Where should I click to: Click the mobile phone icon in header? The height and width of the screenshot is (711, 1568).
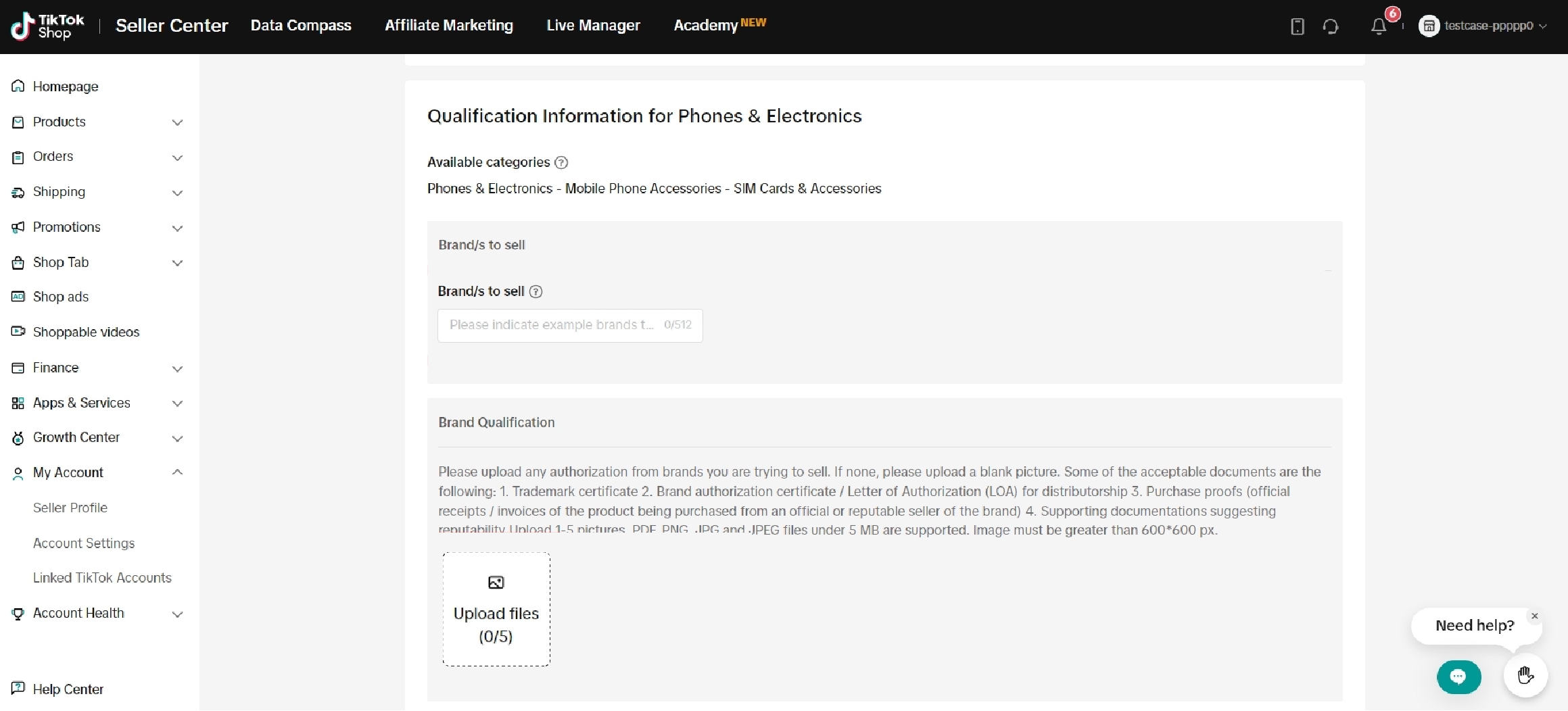coord(1297,26)
